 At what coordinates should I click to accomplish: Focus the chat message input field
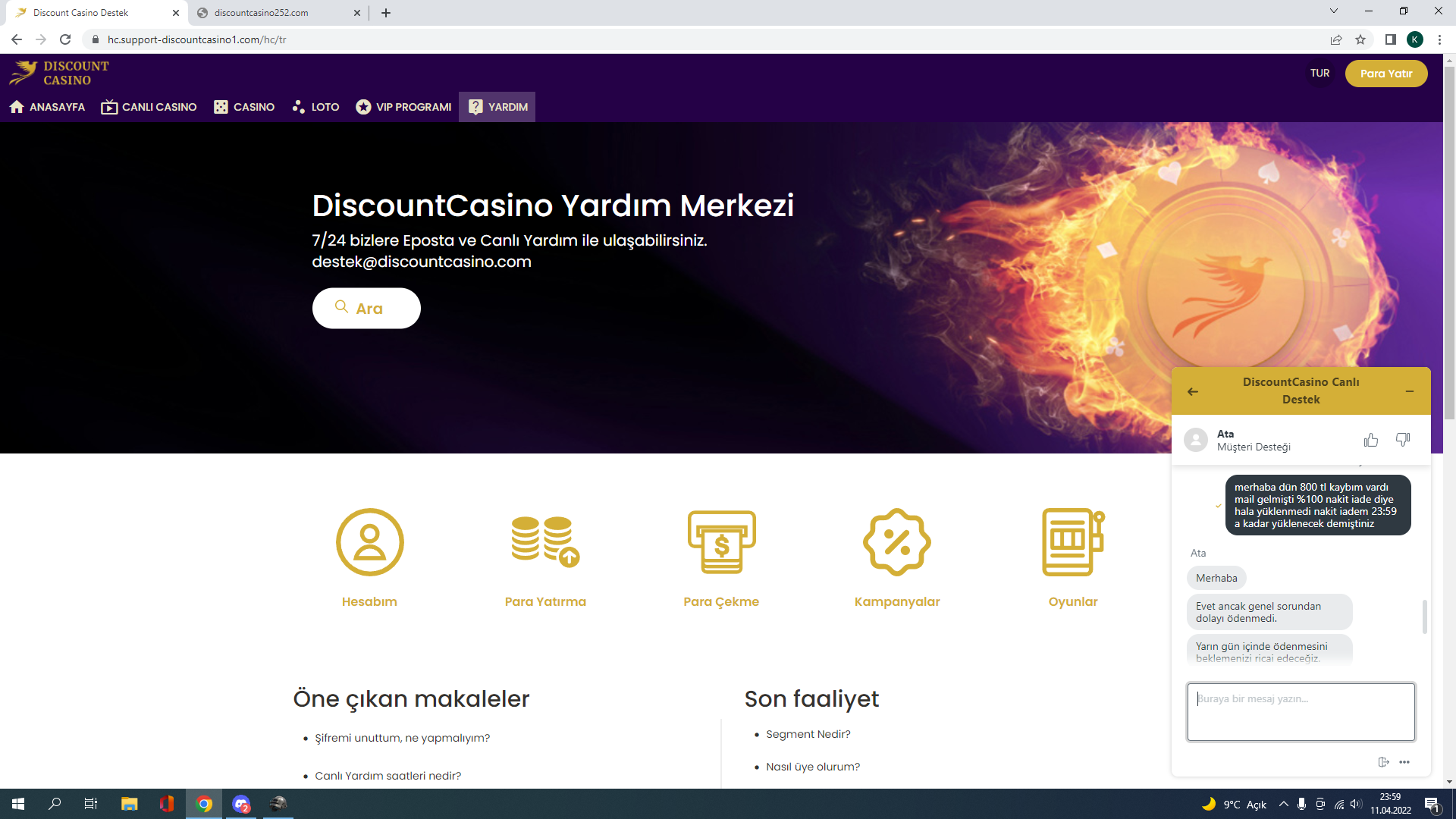(x=1301, y=712)
